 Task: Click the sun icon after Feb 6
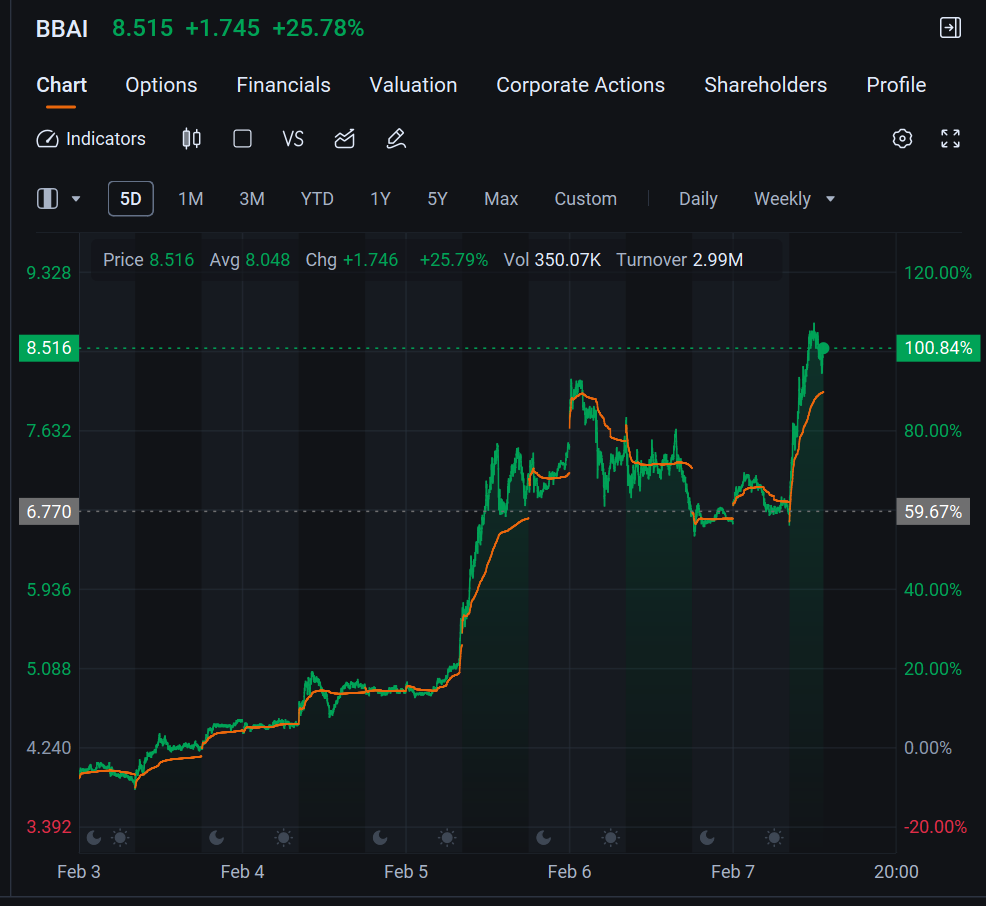tap(611, 837)
